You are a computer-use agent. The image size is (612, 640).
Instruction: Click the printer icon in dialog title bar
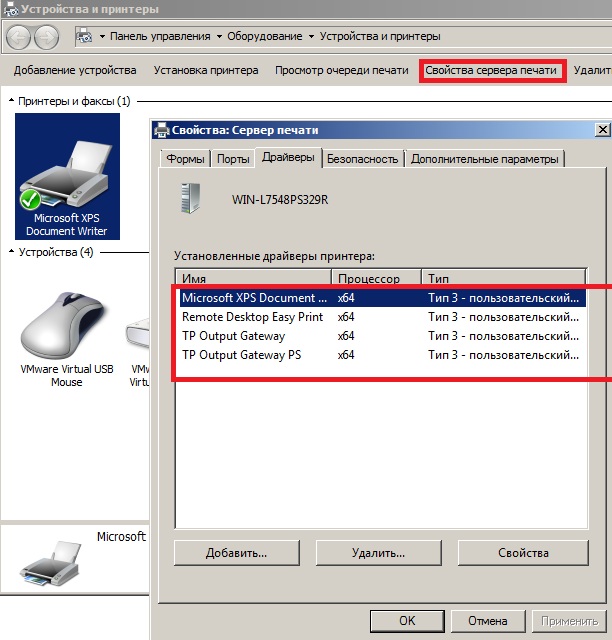pyautogui.click(x=161, y=130)
